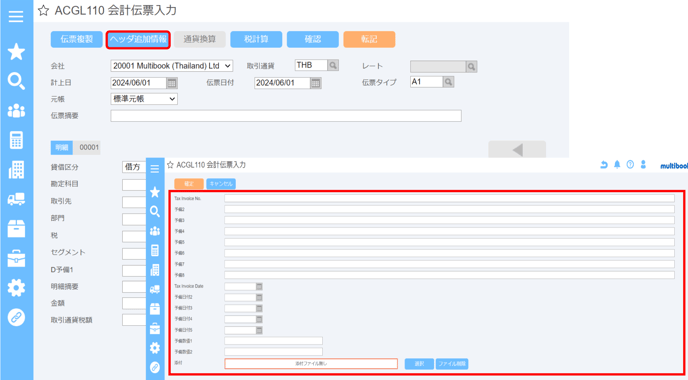Focus the 伝票日付 date field

click(x=283, y=83)
